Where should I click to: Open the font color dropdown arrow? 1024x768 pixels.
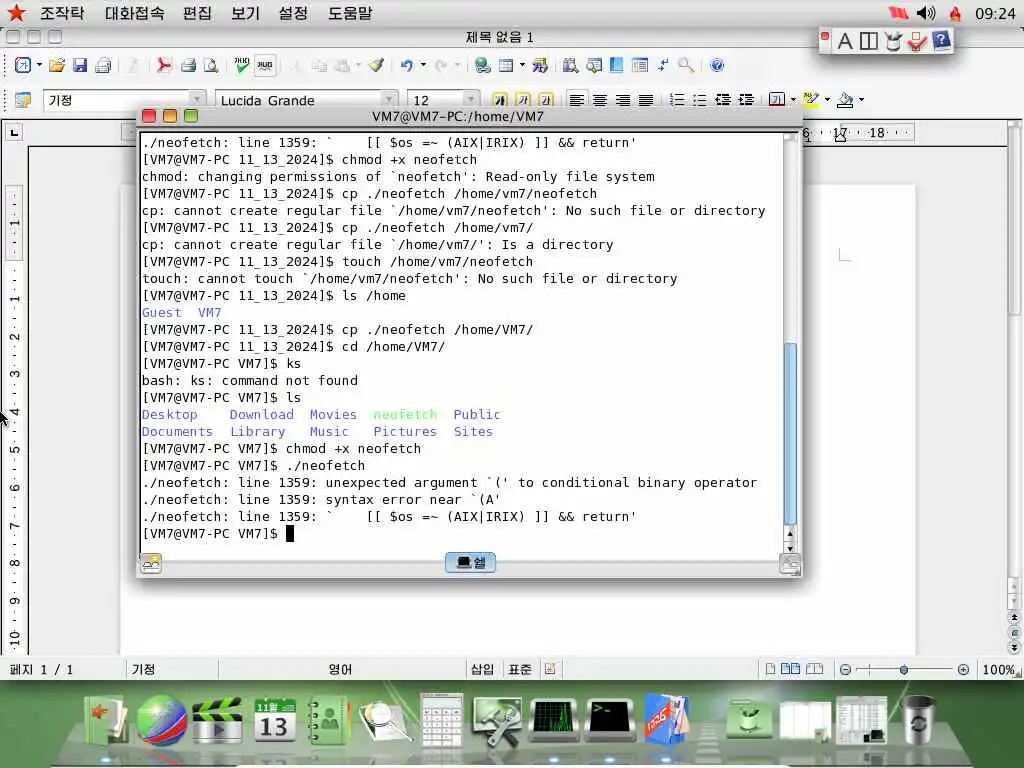click(x=793, y=100)
